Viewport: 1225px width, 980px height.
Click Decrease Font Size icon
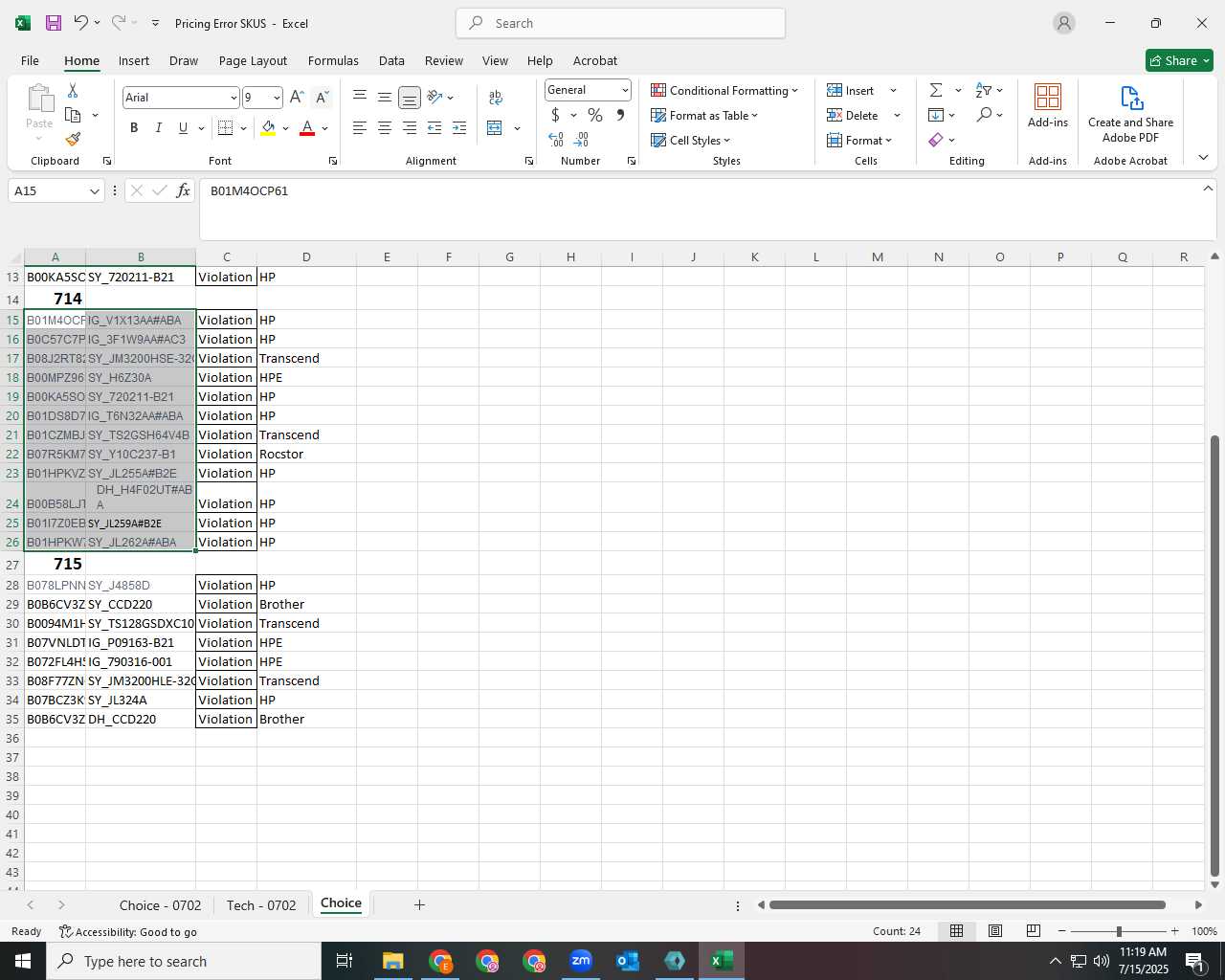322,98
